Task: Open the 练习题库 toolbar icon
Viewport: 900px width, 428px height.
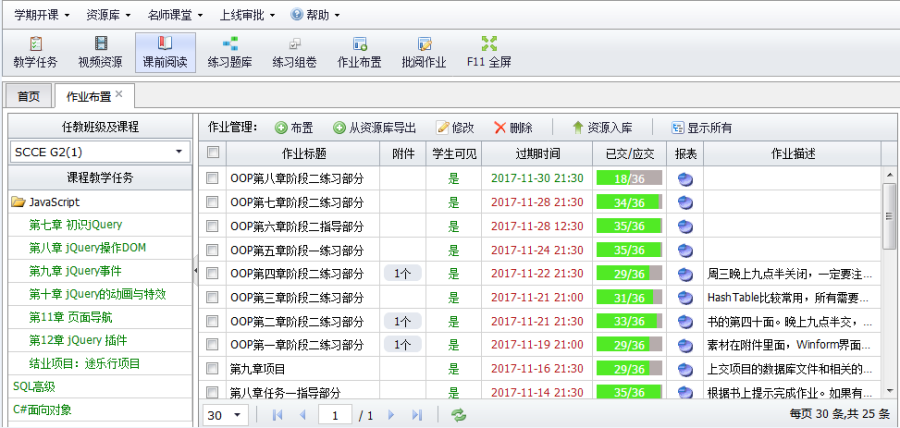Action: (229, 52)
